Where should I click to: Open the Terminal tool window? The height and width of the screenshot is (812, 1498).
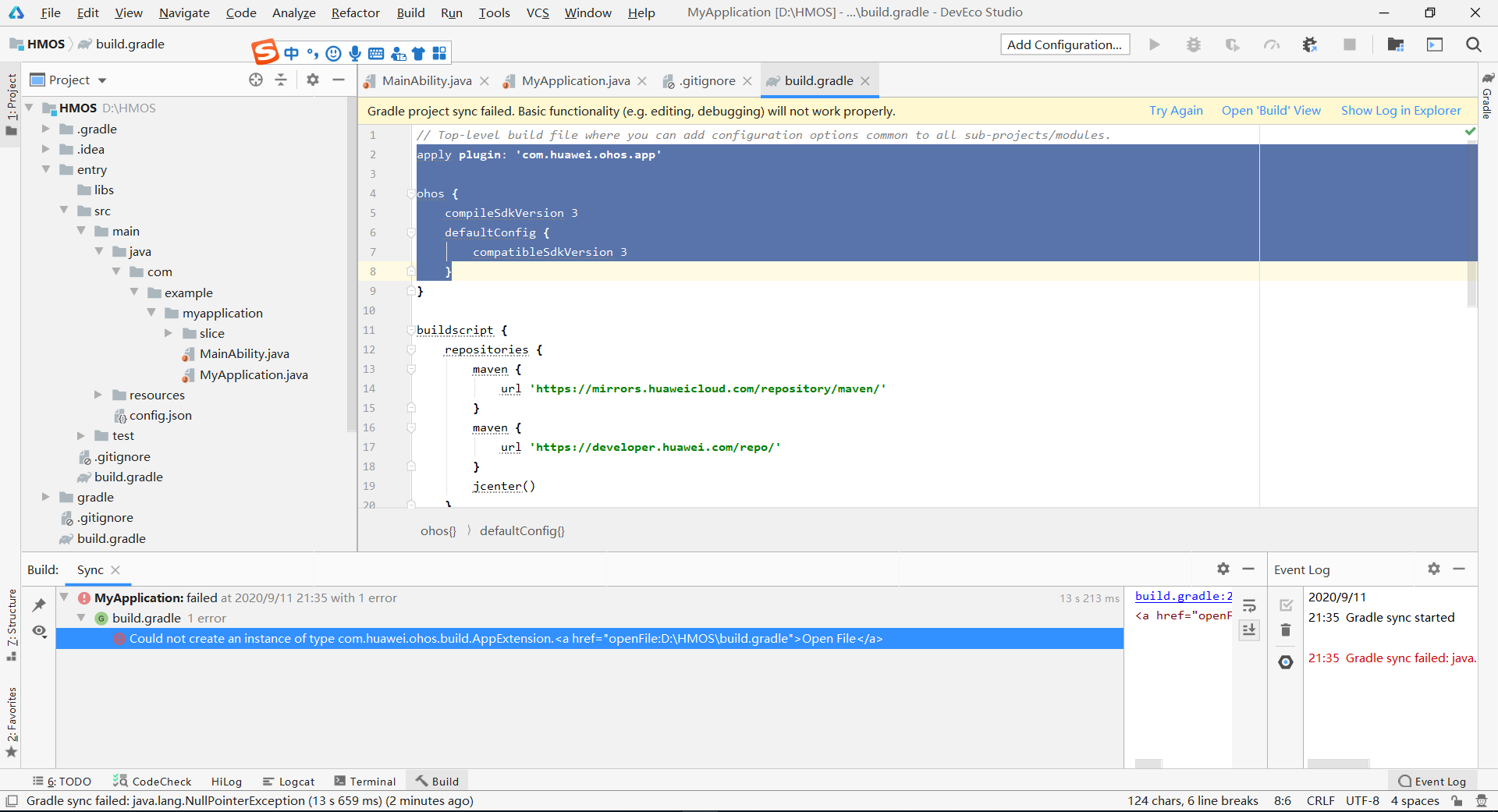365,781
